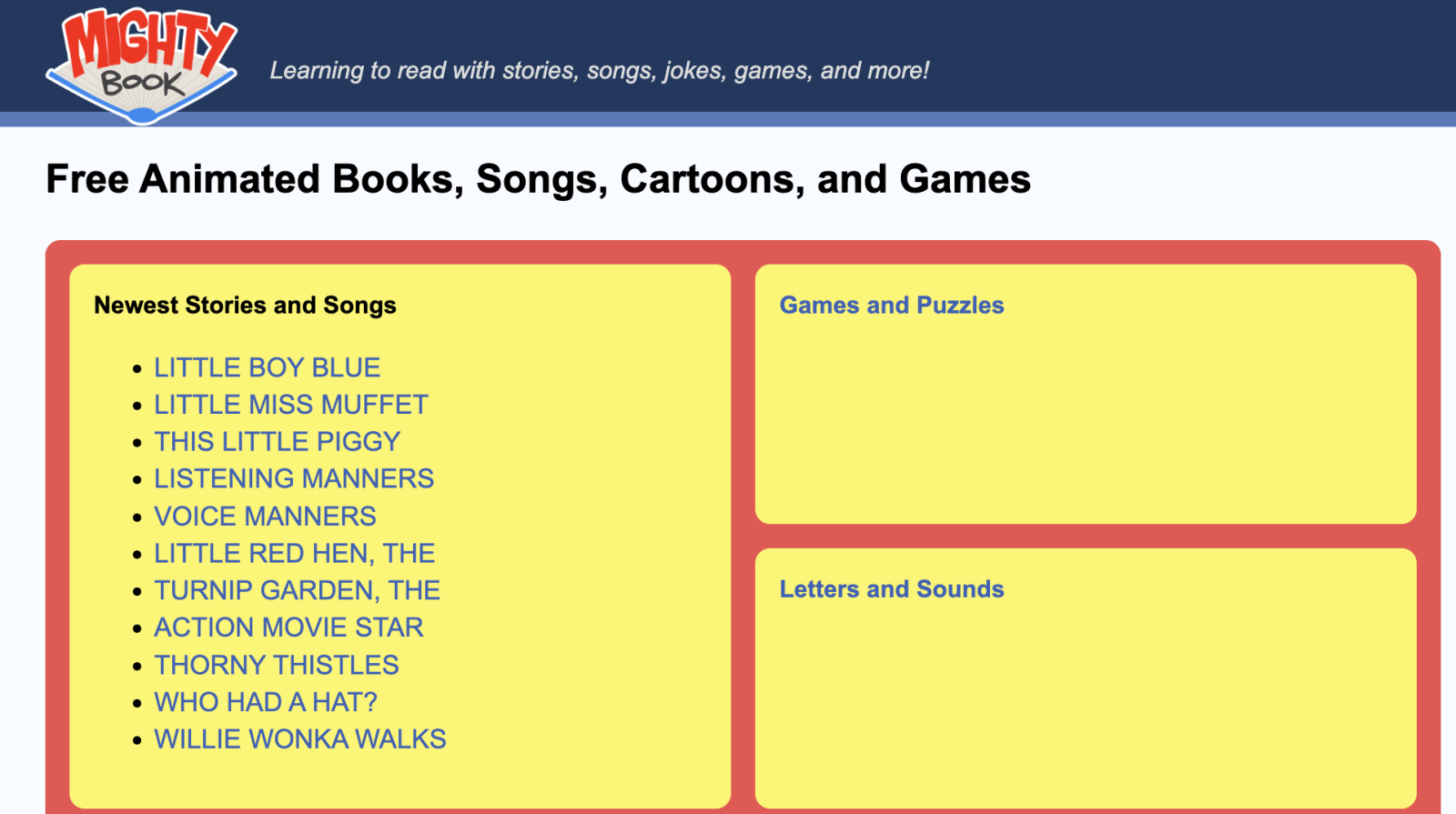Select THIS LITTLE PIGGY story
Viewport: 1456px width, 814px height.
point(277,442)
